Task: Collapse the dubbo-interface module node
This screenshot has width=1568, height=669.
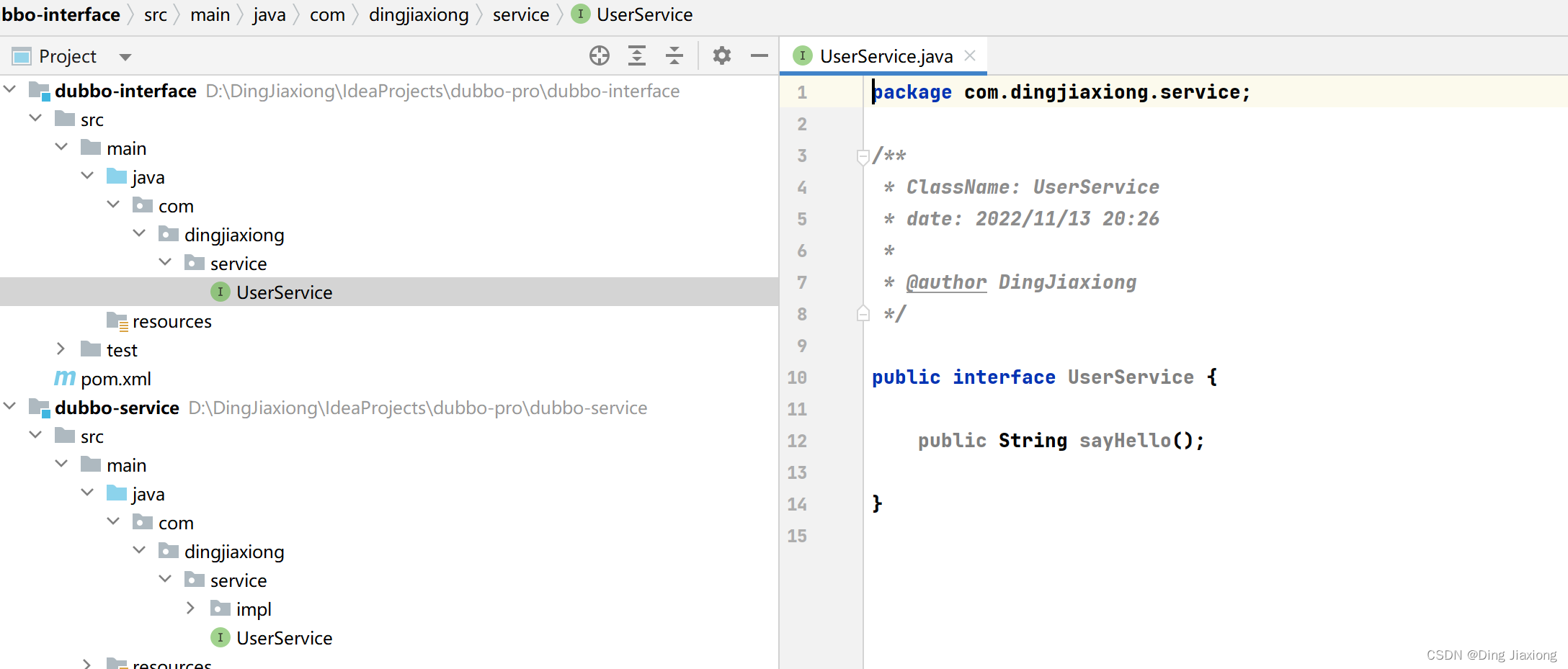Action: pos(10,89)
